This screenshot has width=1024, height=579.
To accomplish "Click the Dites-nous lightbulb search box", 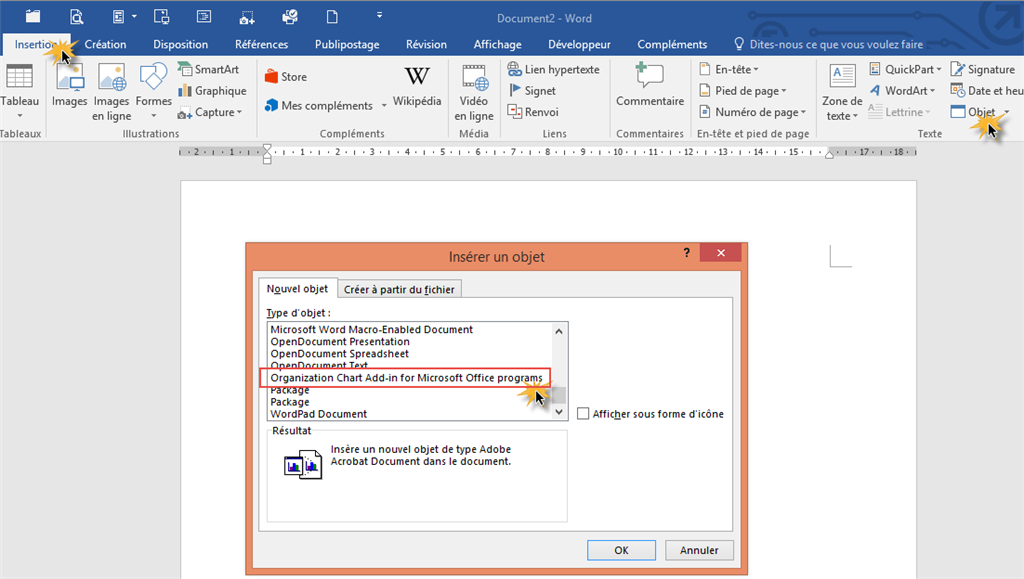I will point(829,44).
